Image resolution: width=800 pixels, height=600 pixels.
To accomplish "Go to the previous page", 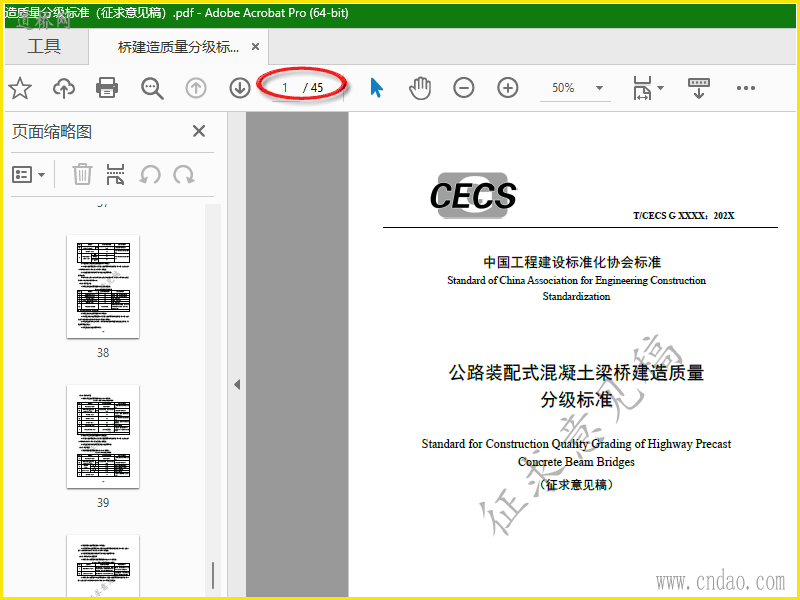I will pyautogui.click(x=196, y=88).
